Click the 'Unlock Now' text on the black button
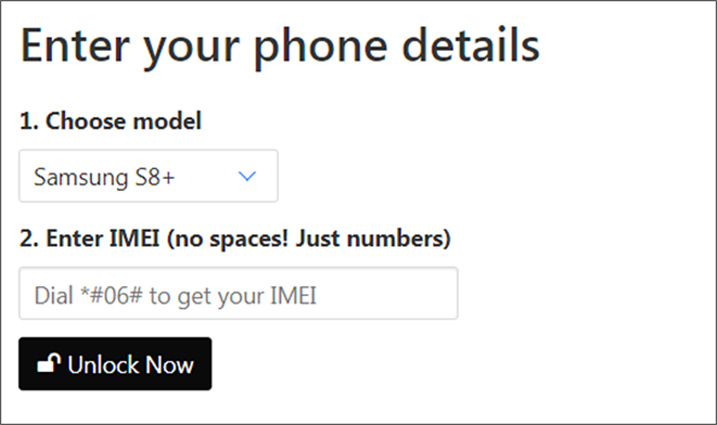The height and width of the screenshot is (425, 717). (x=130, y=365)
